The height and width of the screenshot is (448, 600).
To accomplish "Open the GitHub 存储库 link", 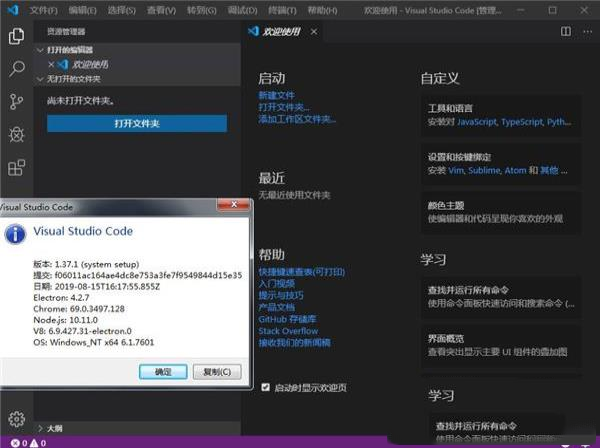I will click(x=287, y=319).
